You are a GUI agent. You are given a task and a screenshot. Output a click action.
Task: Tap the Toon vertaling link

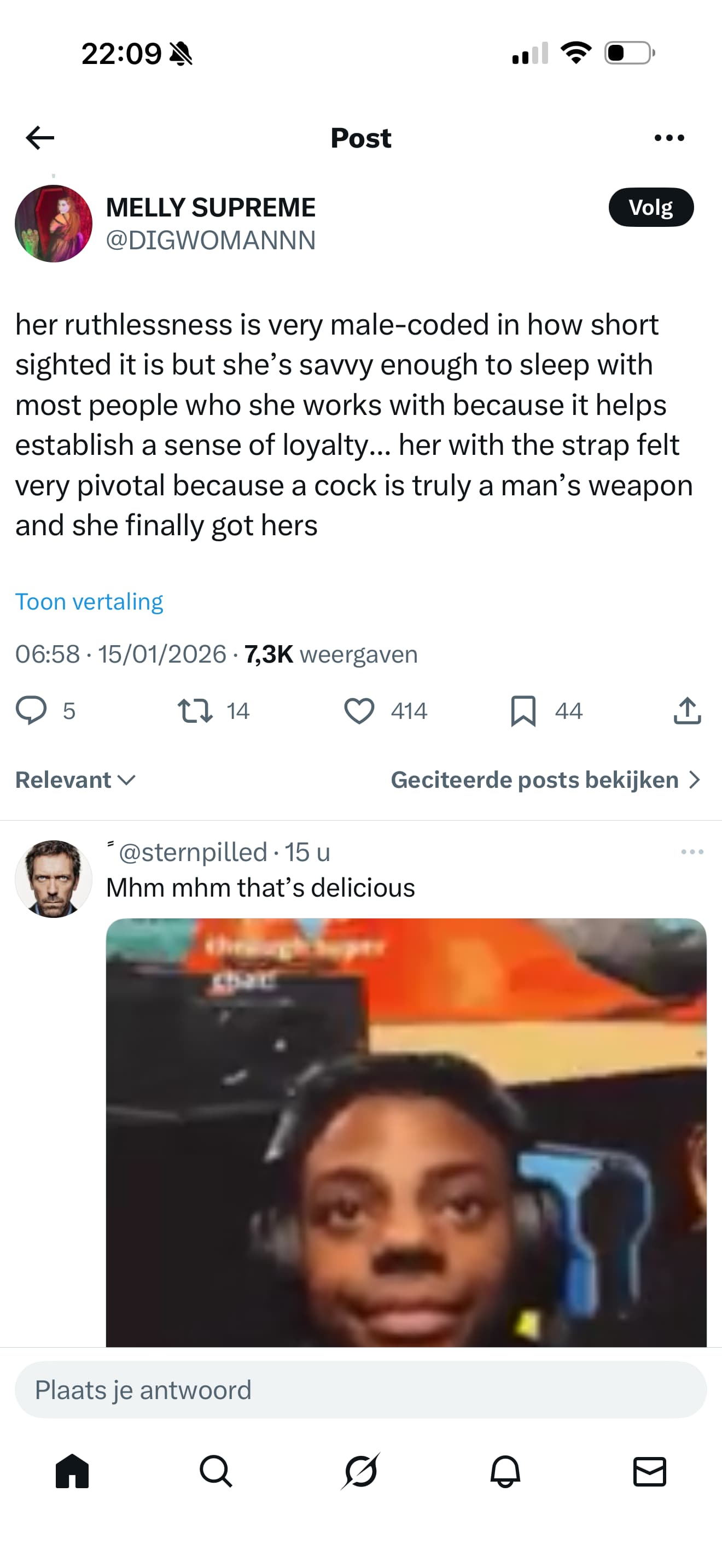coord(89,601)
